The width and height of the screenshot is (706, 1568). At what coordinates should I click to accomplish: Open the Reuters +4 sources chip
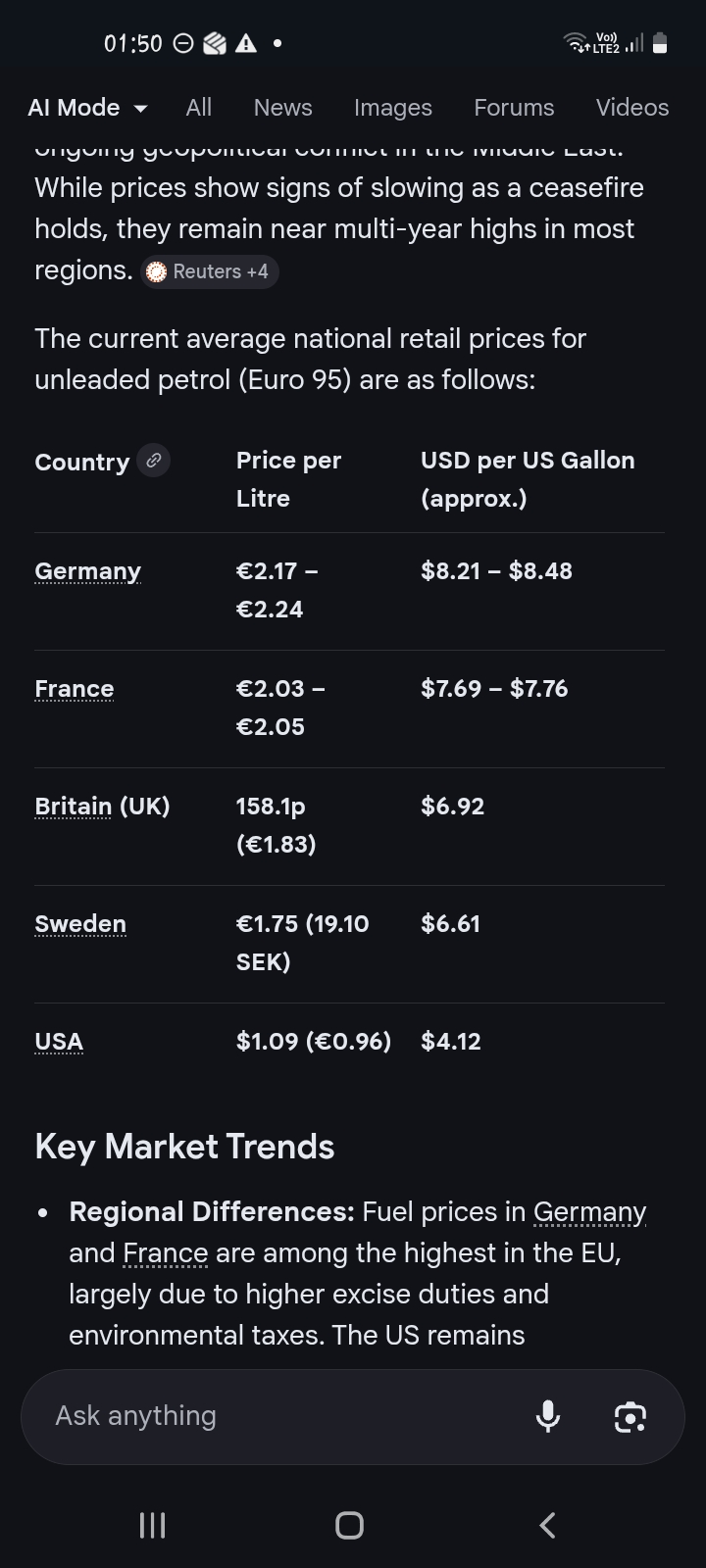pos(210,271)
